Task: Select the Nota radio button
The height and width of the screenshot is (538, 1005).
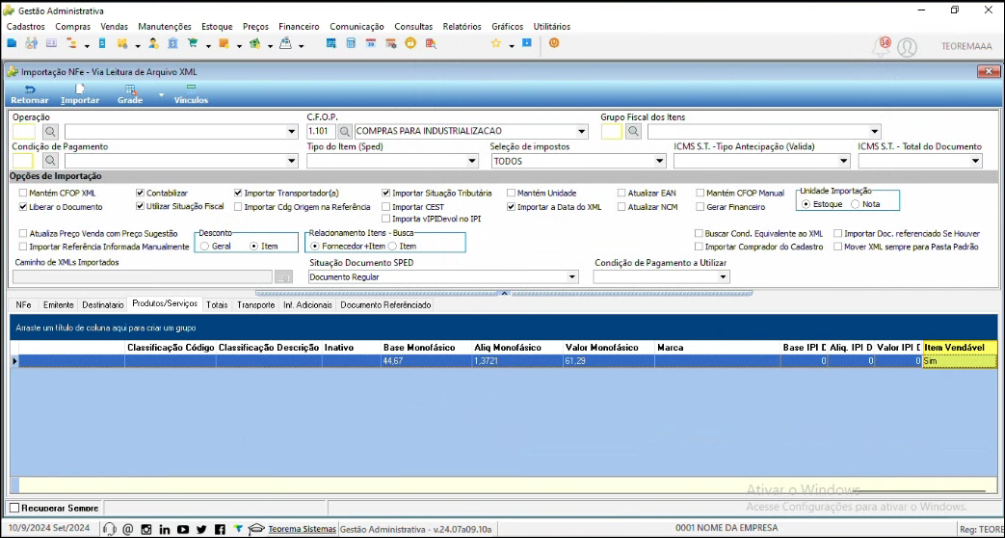Action: pos(855,204)
